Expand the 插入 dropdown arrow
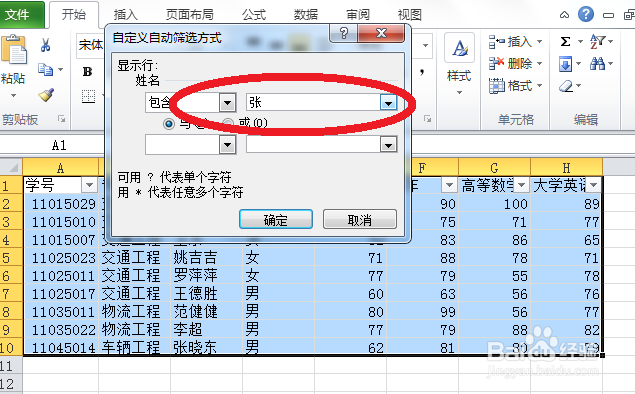The image size is (635, 394). point(539,41)
